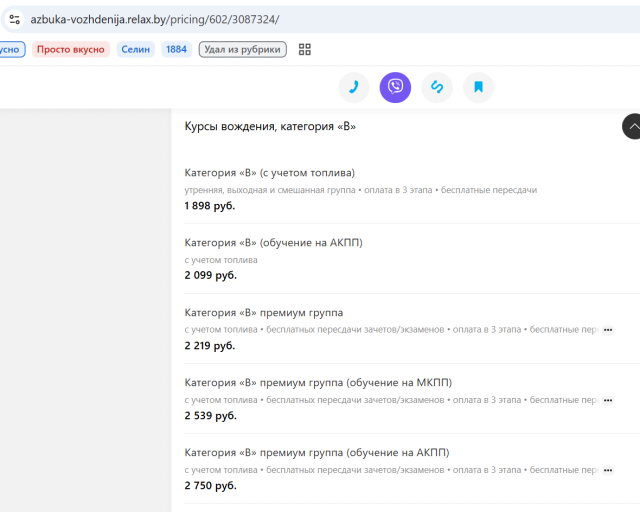The image size is (640, 512).
Task: Click the site settings icon in address bar
Action: coord(15,19)
